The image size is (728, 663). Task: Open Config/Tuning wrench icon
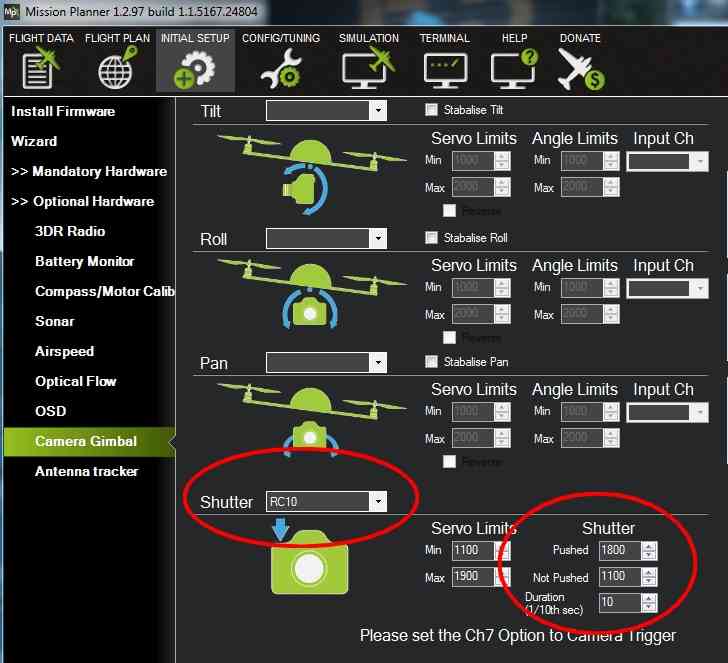(x=281, y=68)
